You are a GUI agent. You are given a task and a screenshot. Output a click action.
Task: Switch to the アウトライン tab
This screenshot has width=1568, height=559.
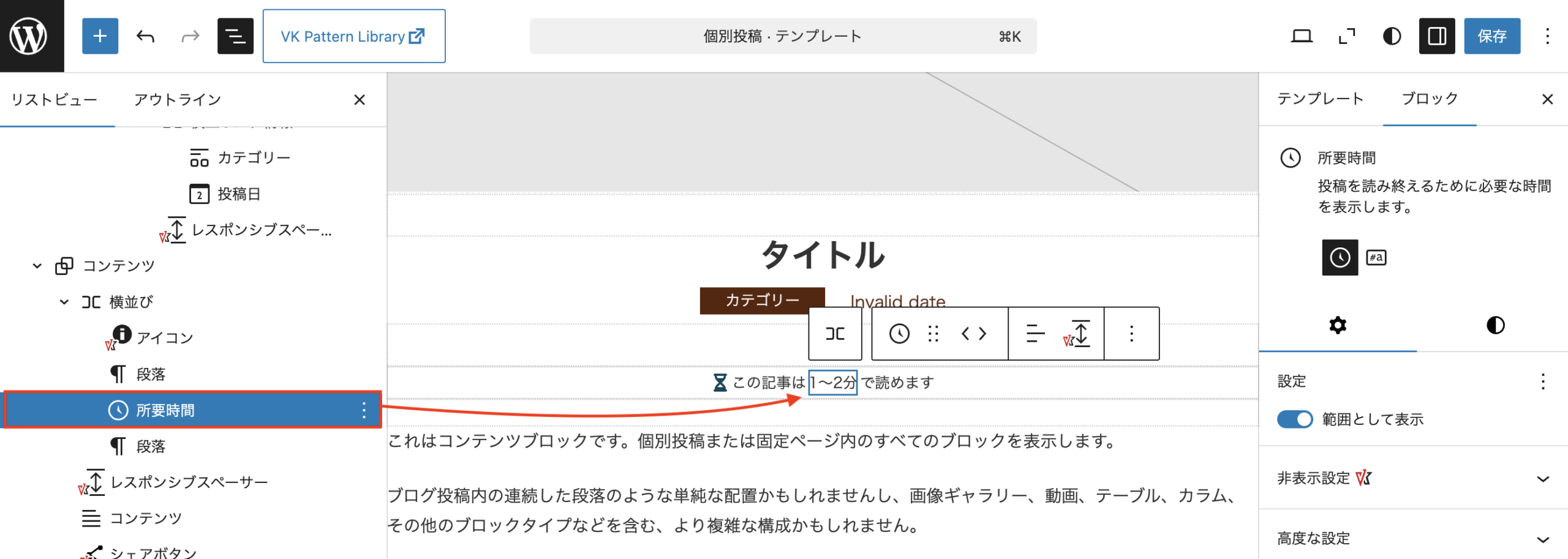(177, 99)
